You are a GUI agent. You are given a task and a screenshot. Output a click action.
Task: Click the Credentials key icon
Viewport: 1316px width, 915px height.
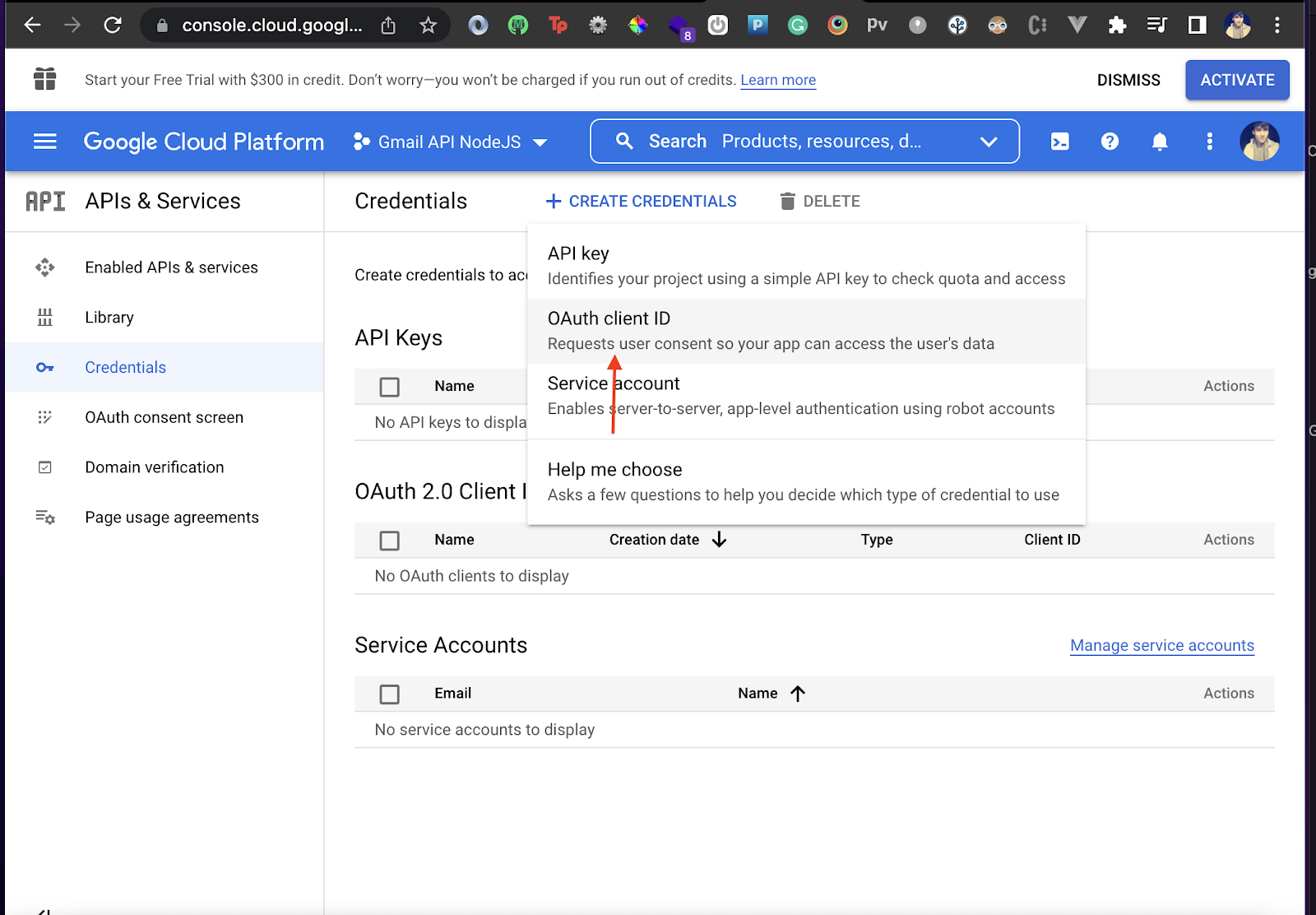click(45, 367)
